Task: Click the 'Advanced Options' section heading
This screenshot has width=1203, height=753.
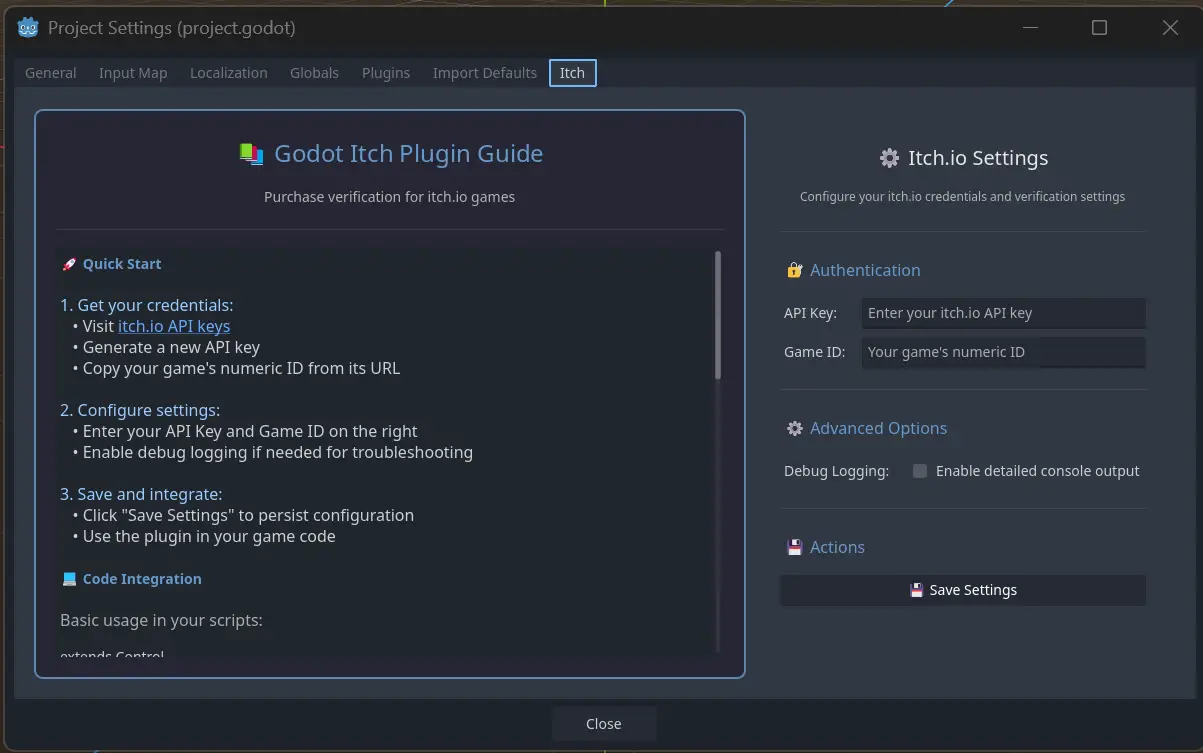Action: click(878, 428)
